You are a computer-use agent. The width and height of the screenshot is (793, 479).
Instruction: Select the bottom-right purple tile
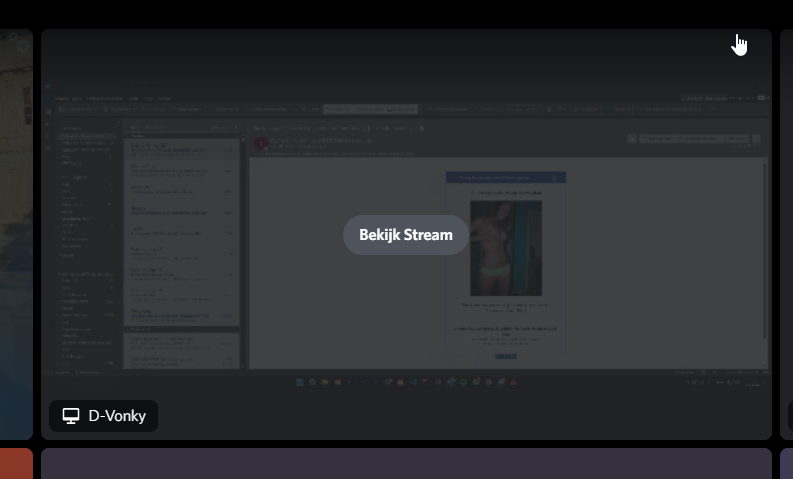[786, 464]
